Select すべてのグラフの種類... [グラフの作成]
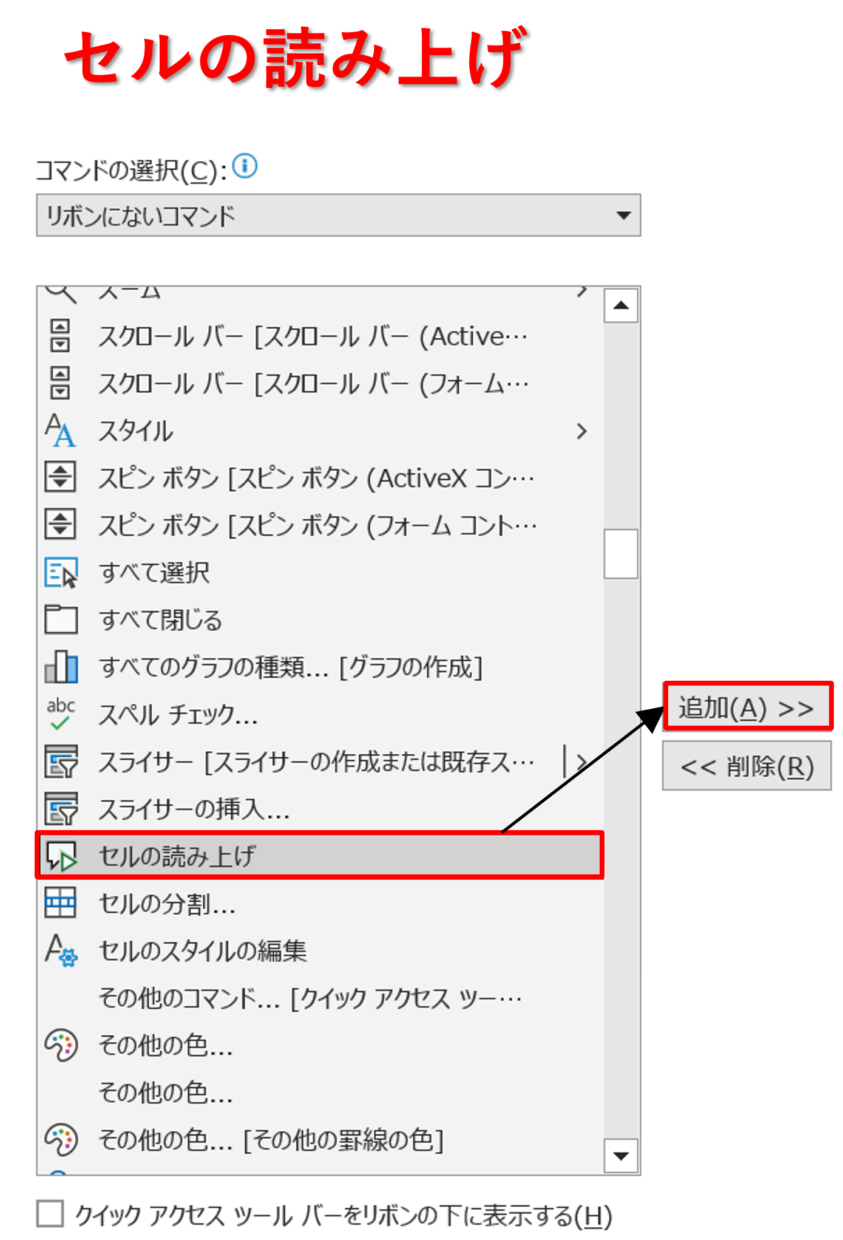The image size is (843, 1240). 290,667
